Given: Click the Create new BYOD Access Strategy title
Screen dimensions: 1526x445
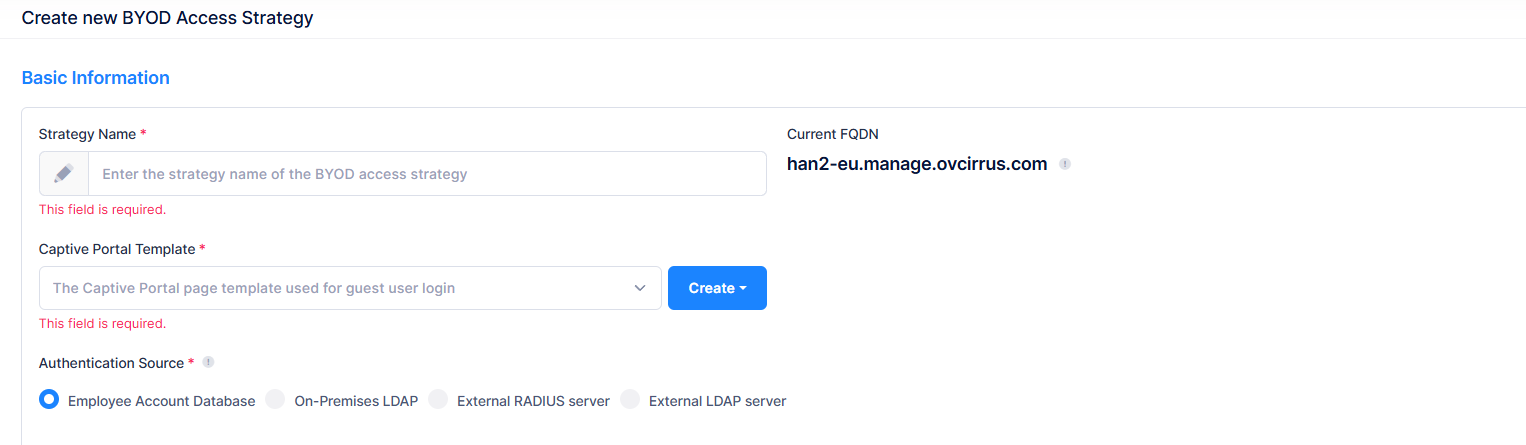Looking at the screenshot, I should tap(167, 18).
